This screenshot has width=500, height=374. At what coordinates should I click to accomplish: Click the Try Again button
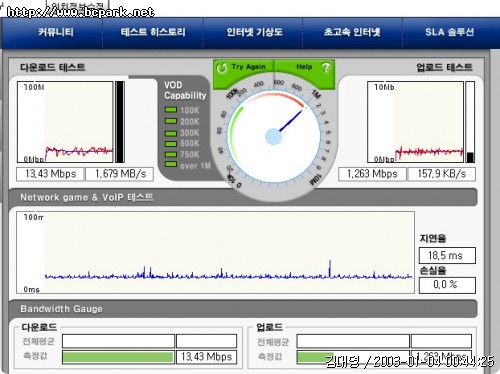244,67
